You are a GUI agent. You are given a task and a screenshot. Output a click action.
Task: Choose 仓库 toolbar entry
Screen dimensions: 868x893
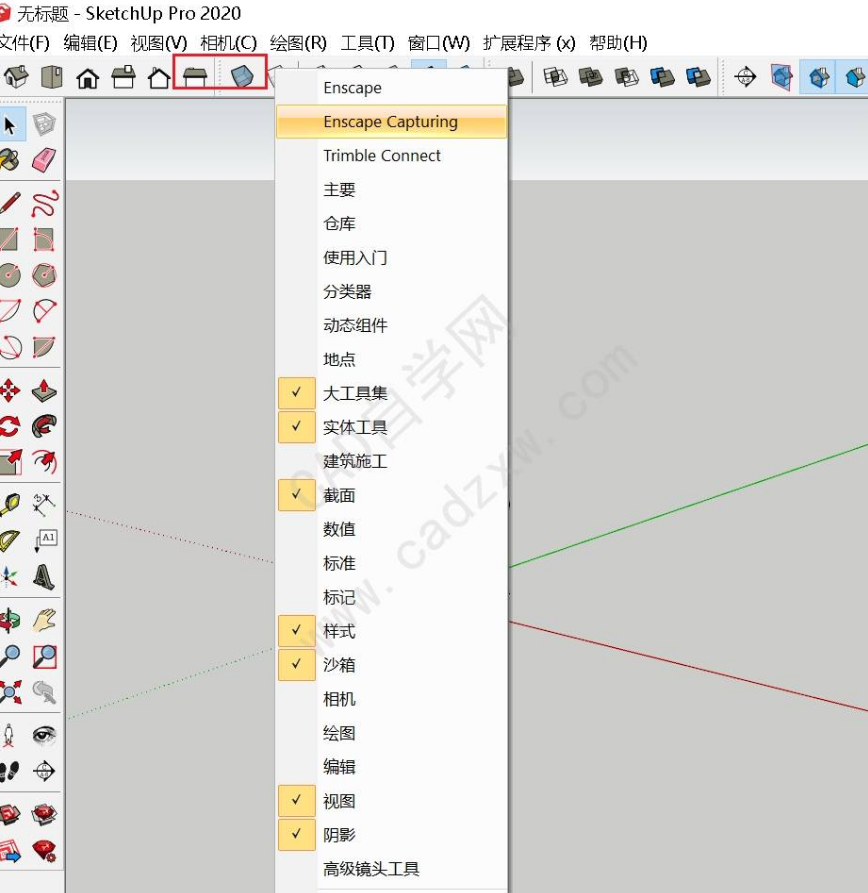[x=391, y=223]
